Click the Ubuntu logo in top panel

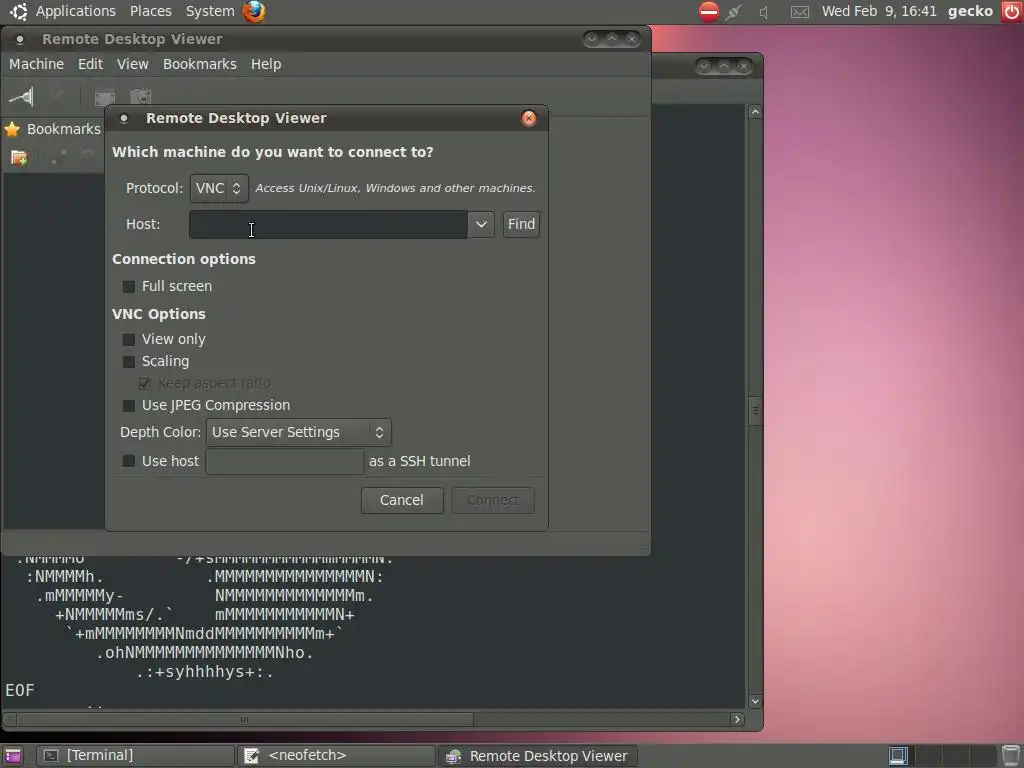pos(19,11)
